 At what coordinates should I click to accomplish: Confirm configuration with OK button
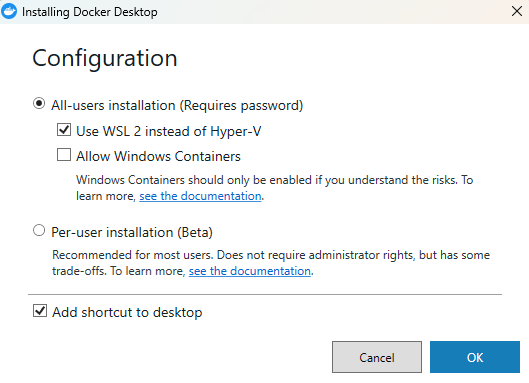point(475,357)
